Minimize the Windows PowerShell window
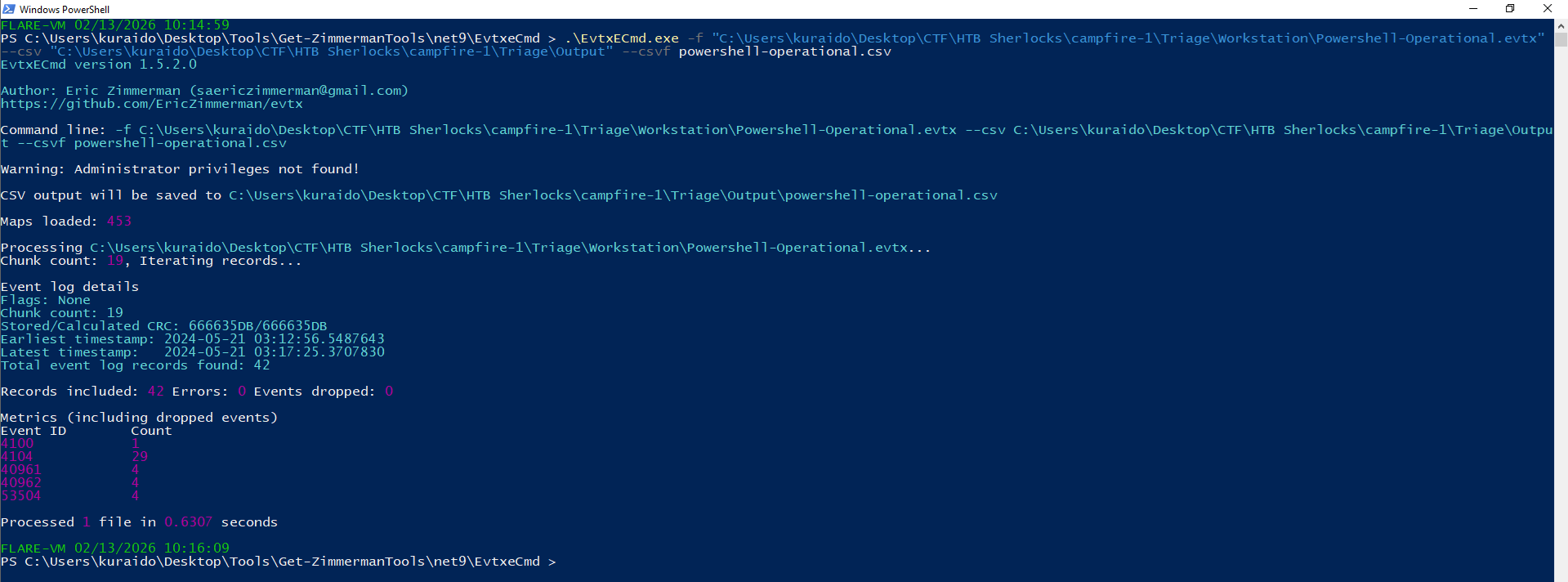Screen dimensions: 1568x582 [x=1473, y=9]
